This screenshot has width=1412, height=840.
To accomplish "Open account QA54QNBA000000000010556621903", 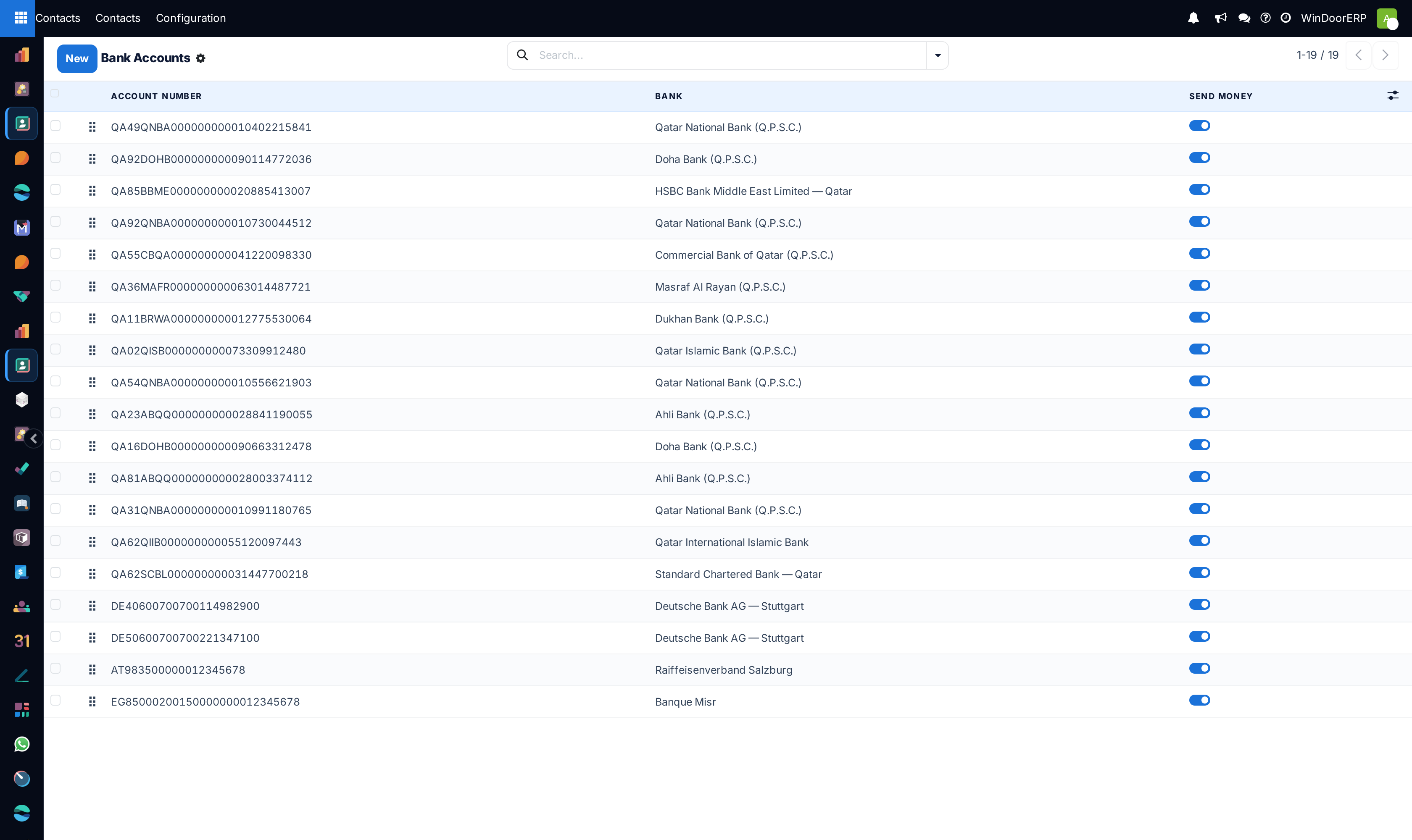I will click(x=211, y=383).
